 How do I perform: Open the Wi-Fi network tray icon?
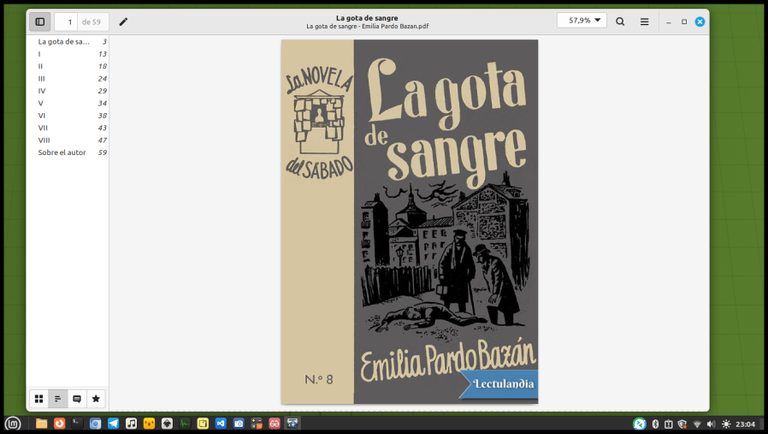697,424
